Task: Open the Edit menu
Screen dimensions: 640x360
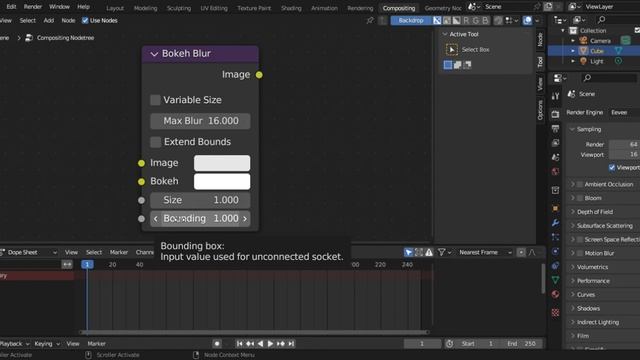Action: point(11,7)
